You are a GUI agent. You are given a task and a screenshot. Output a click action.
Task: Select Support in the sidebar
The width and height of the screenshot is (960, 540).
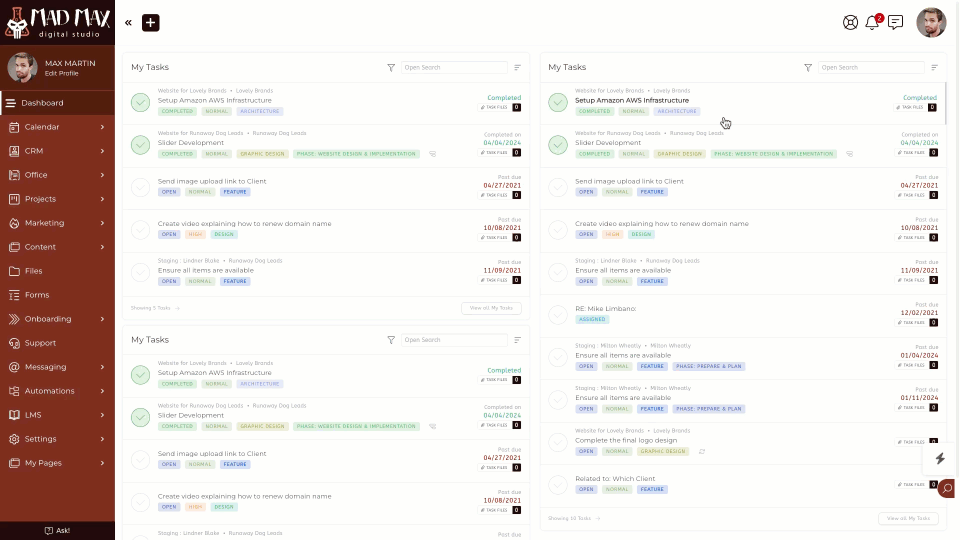point(40,343)
